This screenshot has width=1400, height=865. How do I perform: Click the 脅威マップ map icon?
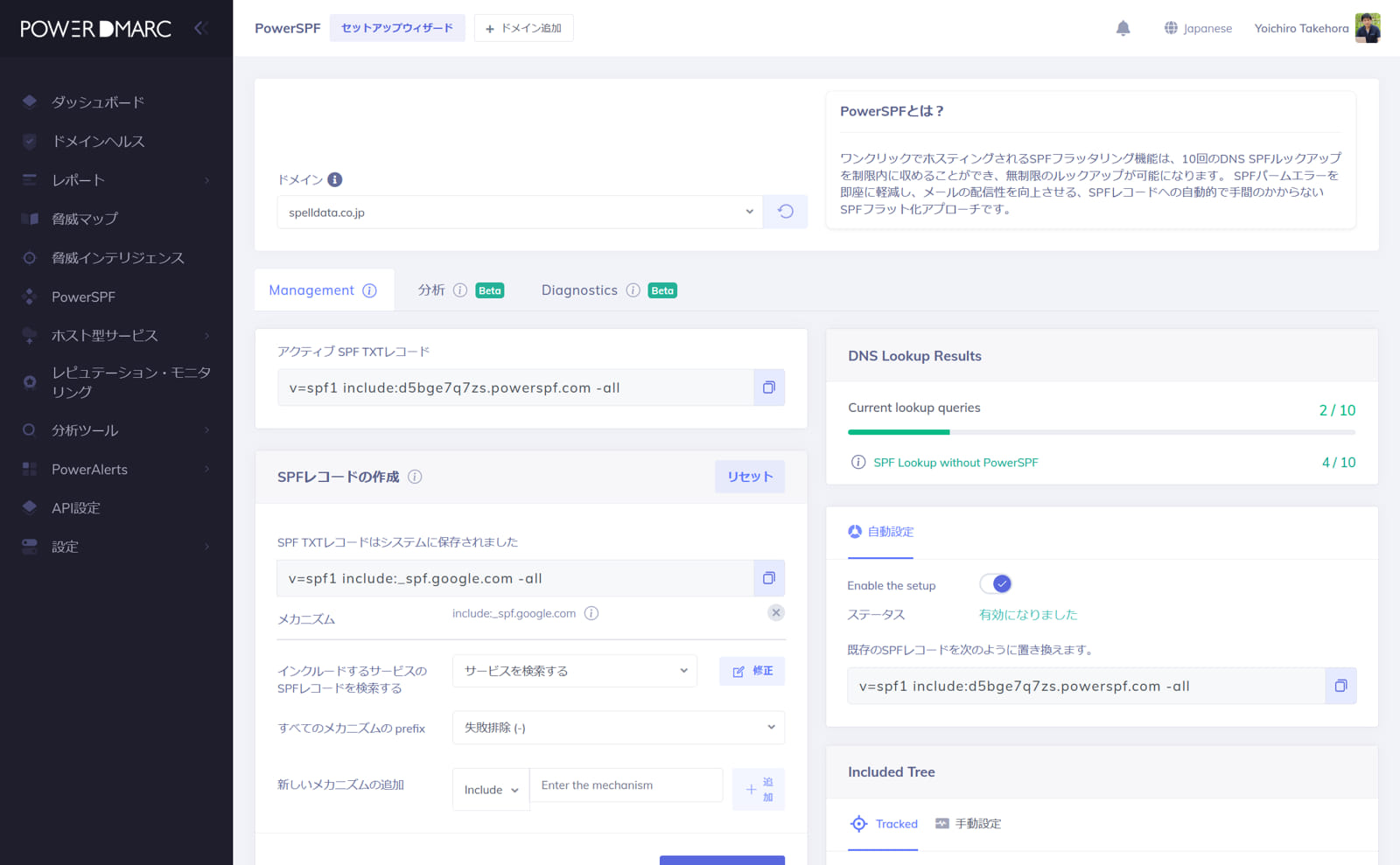pyautogui.click(x=30, y=219)
